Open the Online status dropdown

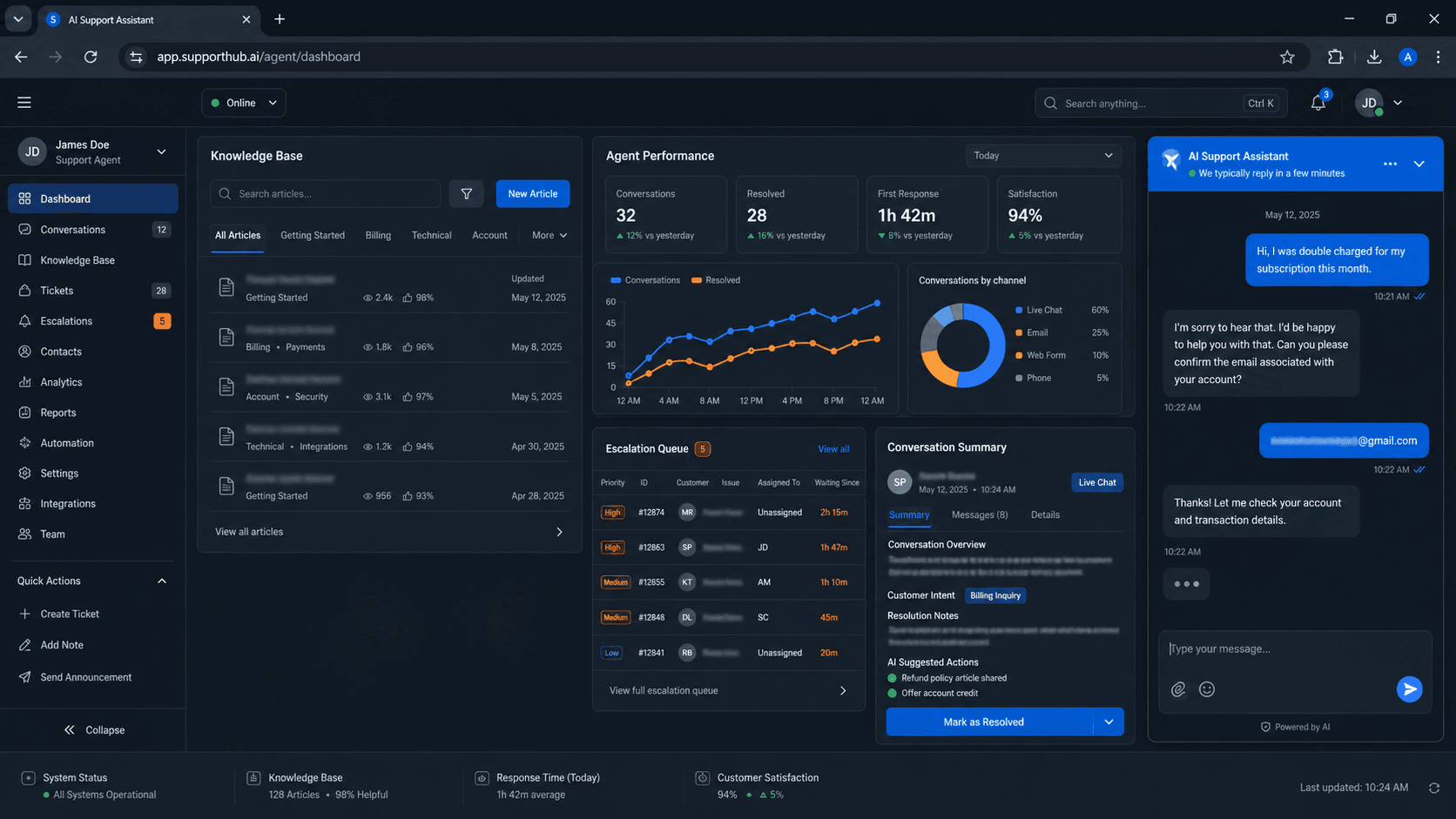coord(244,103)
